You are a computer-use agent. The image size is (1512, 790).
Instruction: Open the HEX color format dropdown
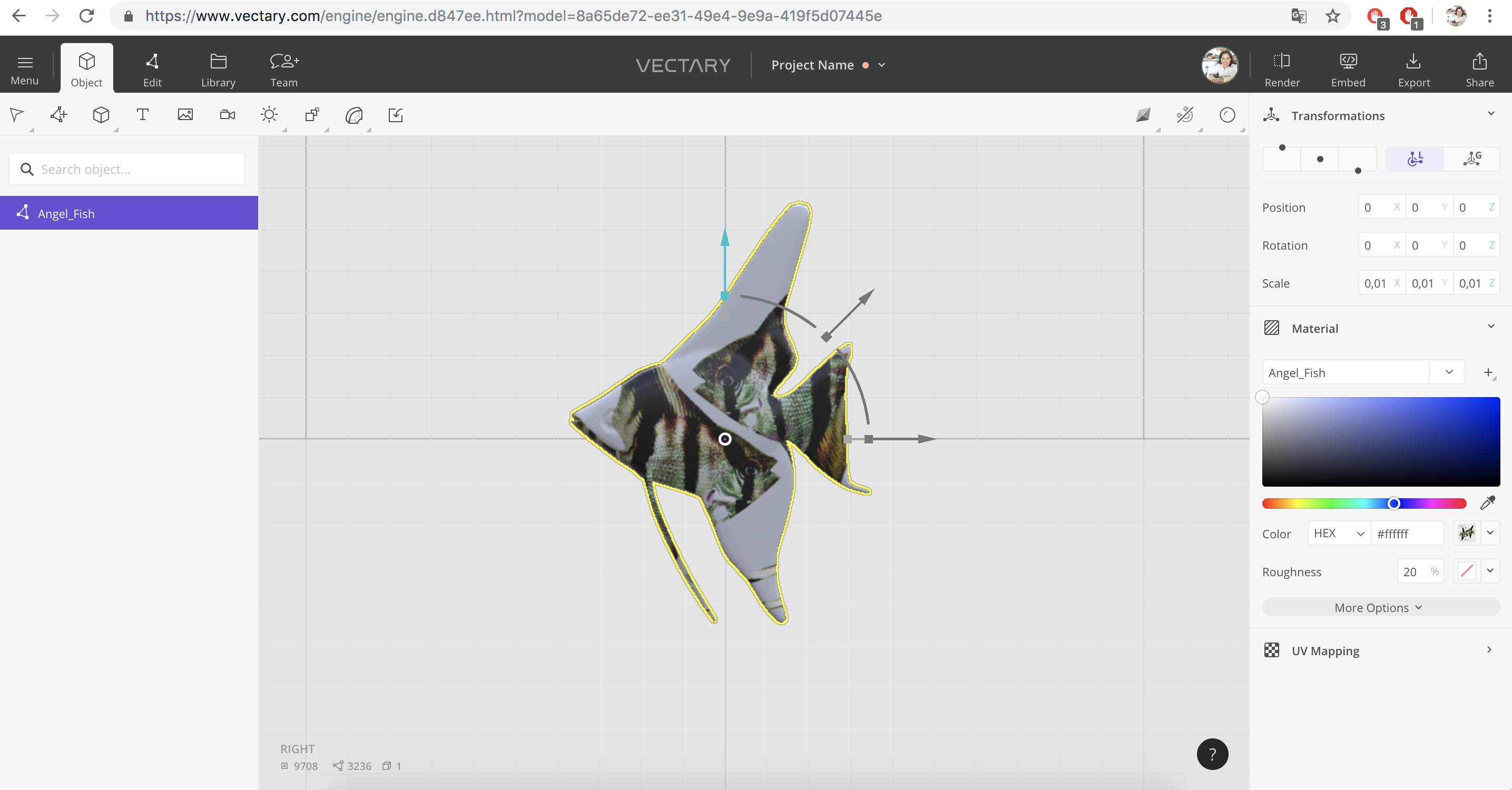(1338, 533)
